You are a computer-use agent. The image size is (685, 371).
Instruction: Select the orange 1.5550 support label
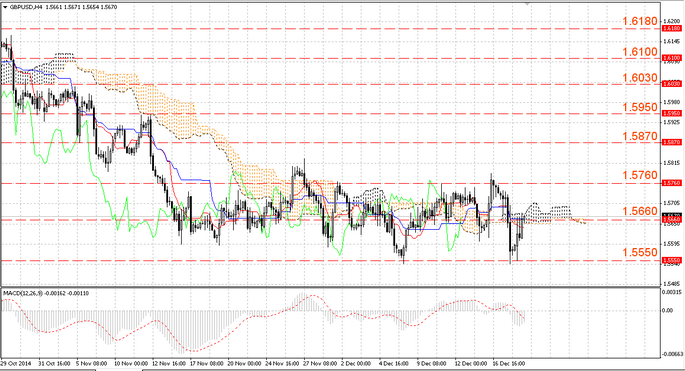point(640,253)
